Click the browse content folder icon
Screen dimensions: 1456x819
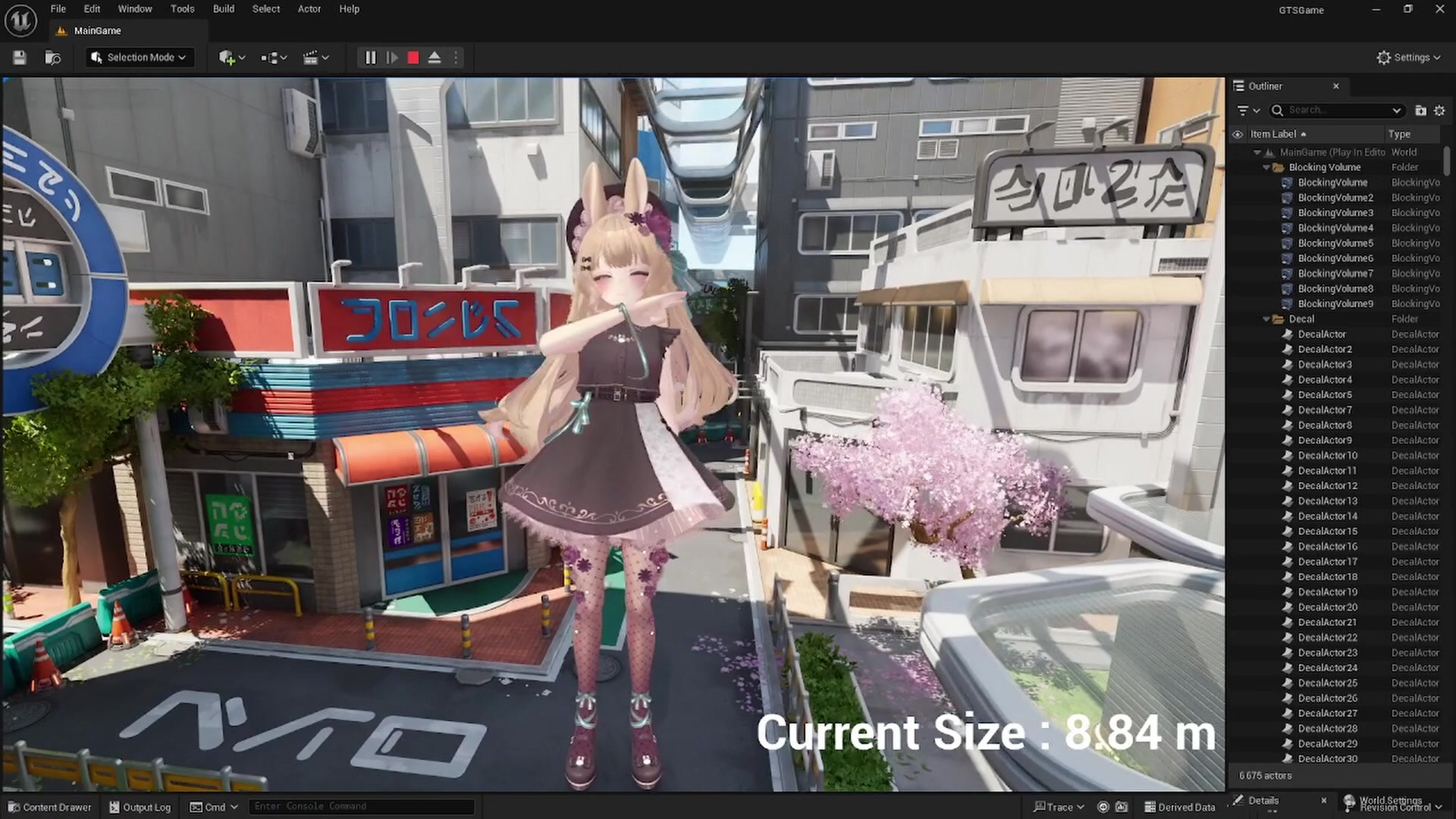coord(52,58)
